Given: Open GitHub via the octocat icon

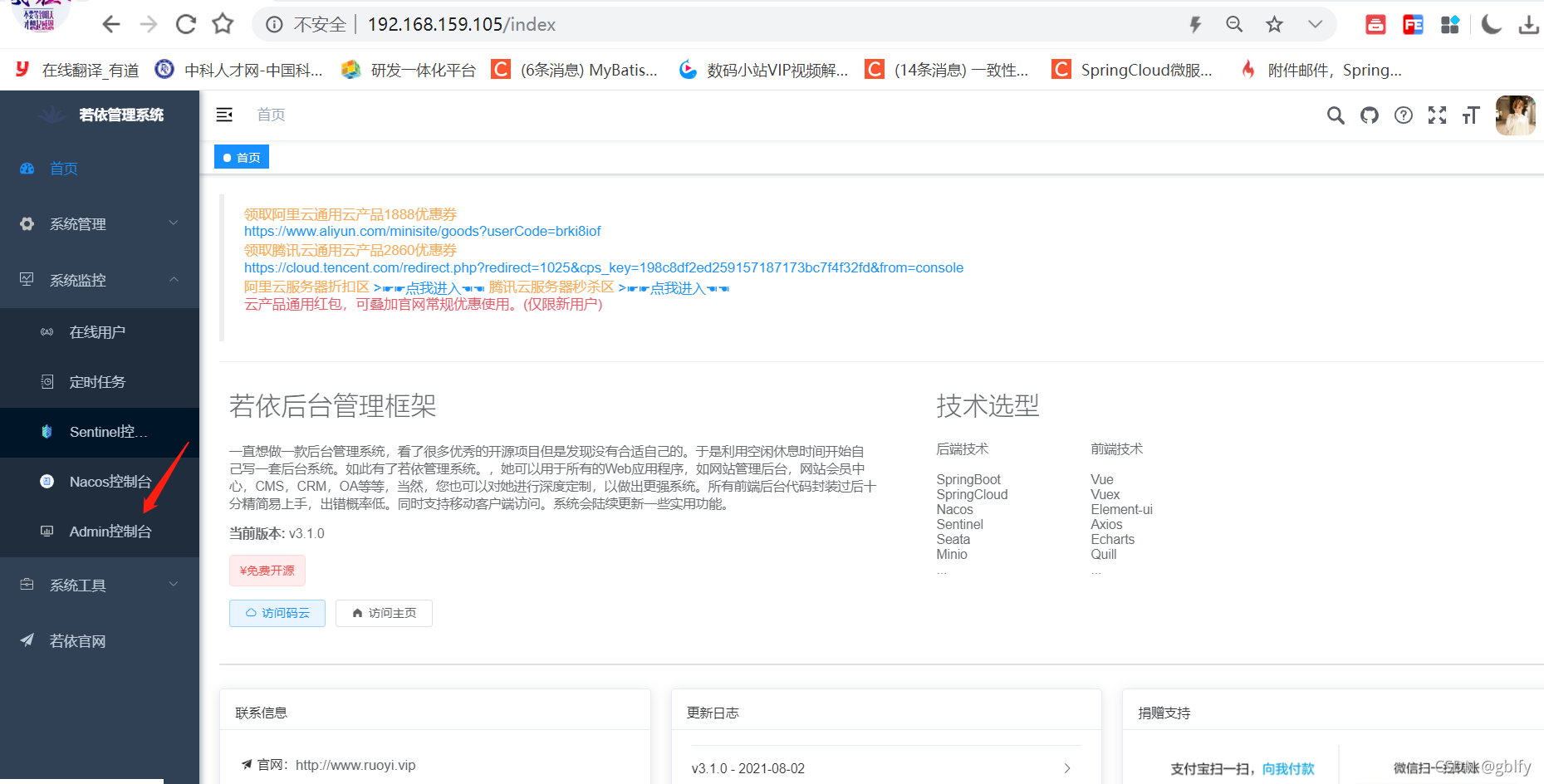Looking at the screenshot, I should [1369, 115].
